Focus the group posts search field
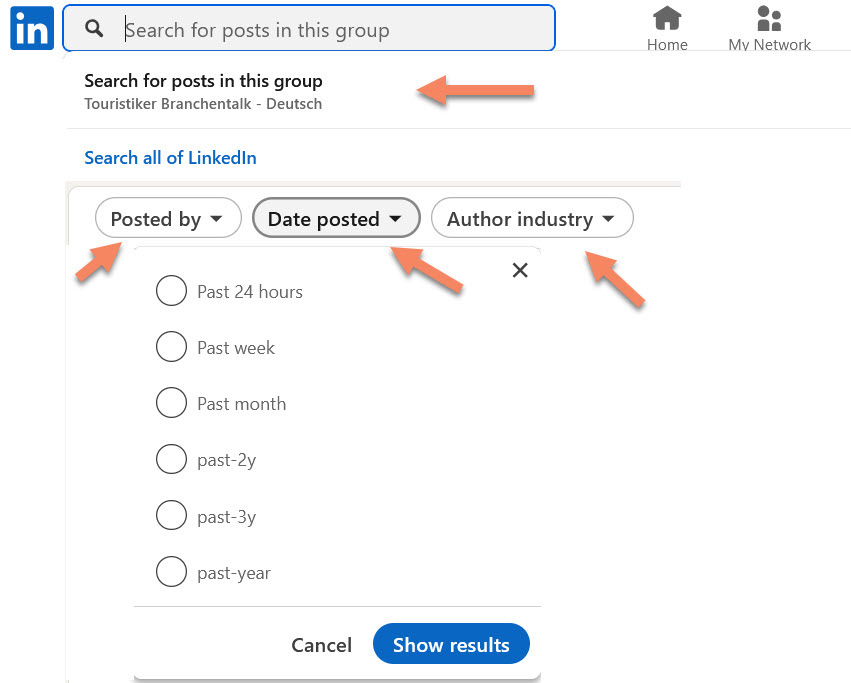The height and width of the screenshot is (683, 851). tap(309, 28)
